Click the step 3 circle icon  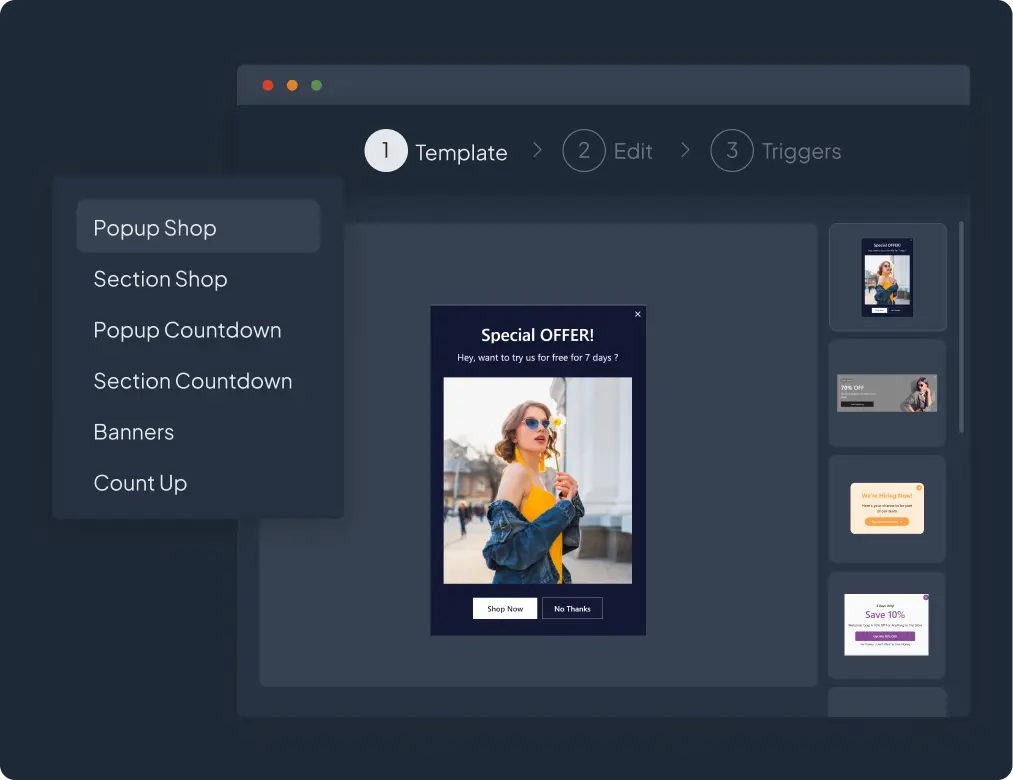[x=731, y=151]
